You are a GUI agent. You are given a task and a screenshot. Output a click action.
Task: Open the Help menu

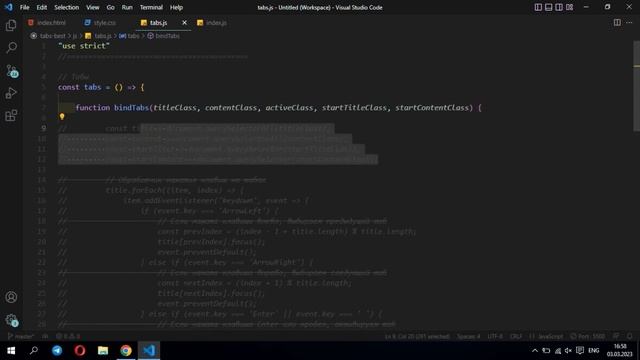tap(176, 7)
